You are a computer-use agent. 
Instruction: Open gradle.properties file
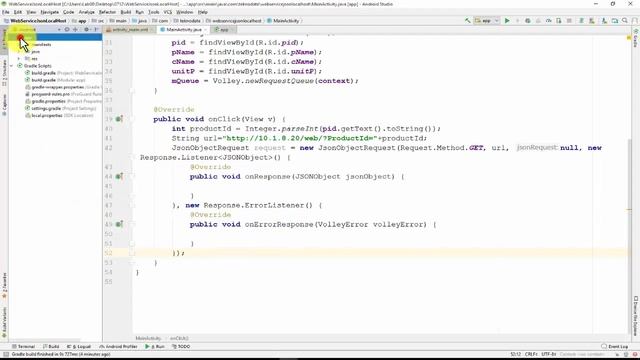tap(63, 101)
